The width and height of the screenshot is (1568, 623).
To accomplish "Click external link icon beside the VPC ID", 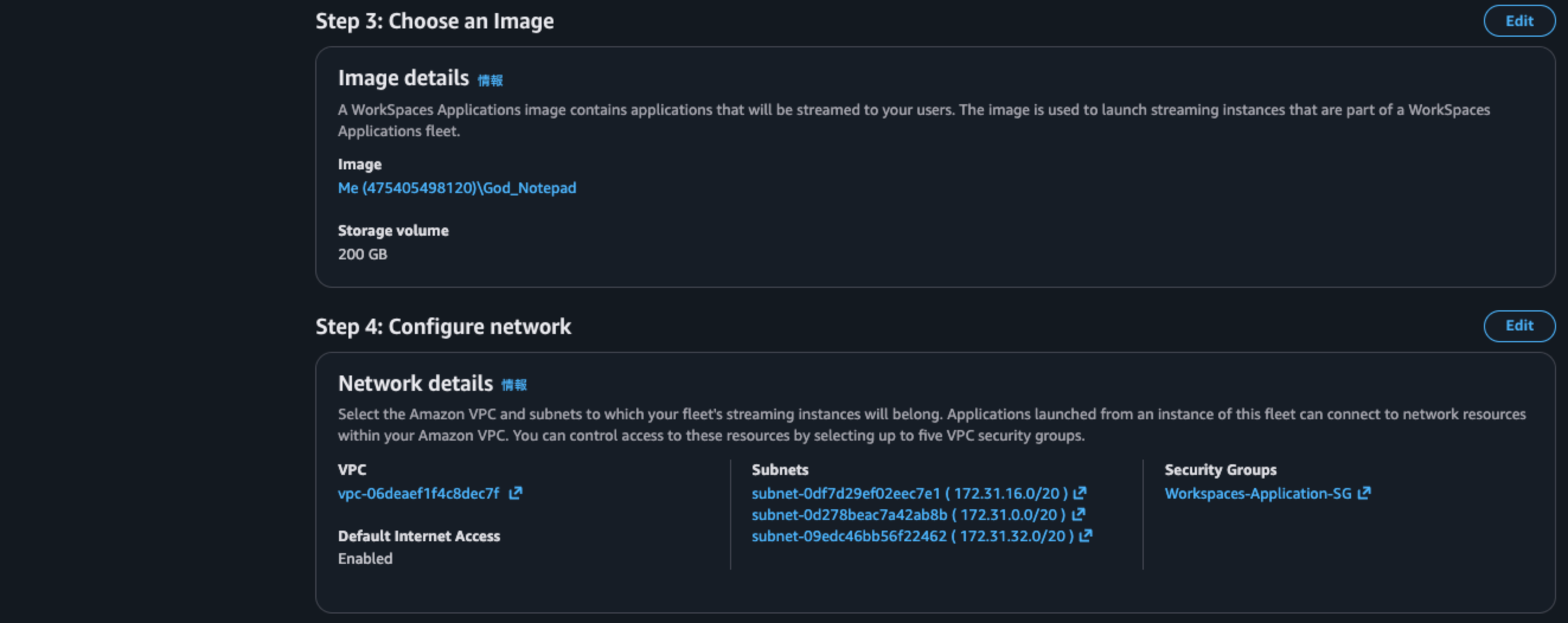I will pos(516,493).
